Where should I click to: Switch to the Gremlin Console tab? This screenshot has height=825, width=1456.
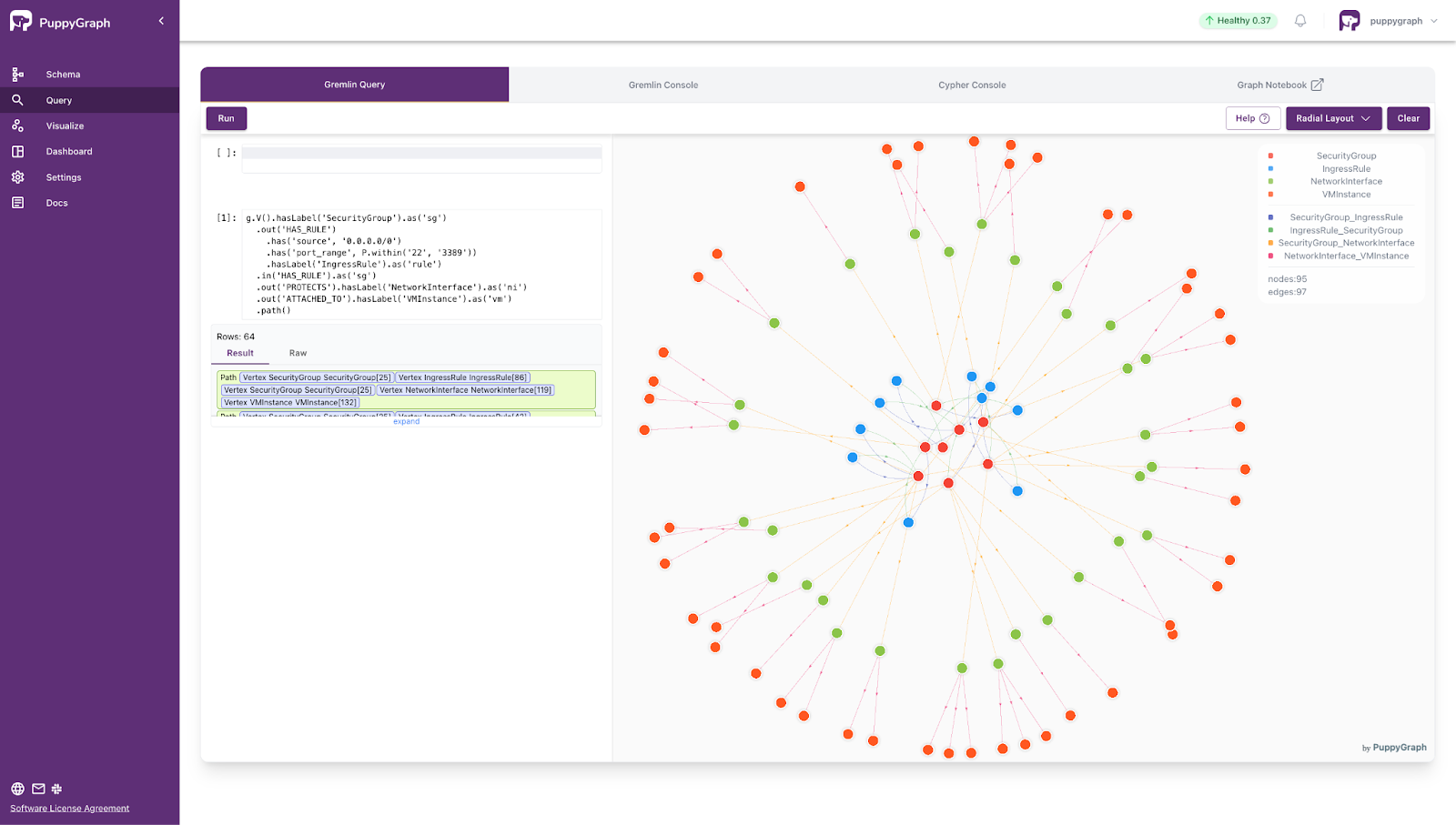(x=662, y=85)
